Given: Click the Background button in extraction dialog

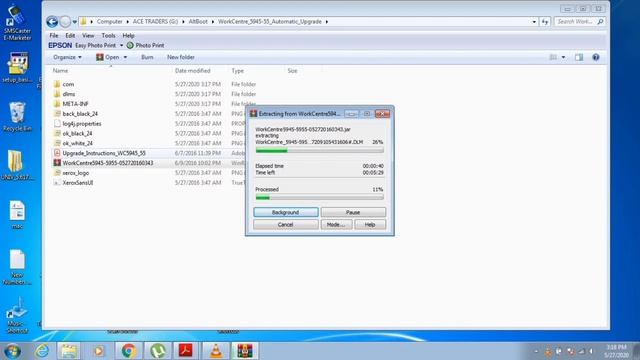Looking at the screenshot, I should click(286, 212).
